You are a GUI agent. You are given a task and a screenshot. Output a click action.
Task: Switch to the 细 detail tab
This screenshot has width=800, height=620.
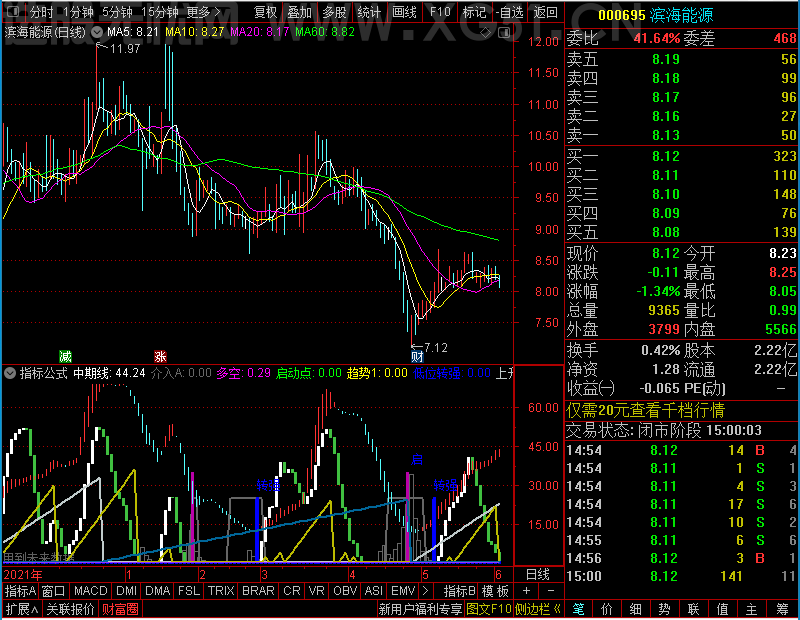tap(635, 609)
